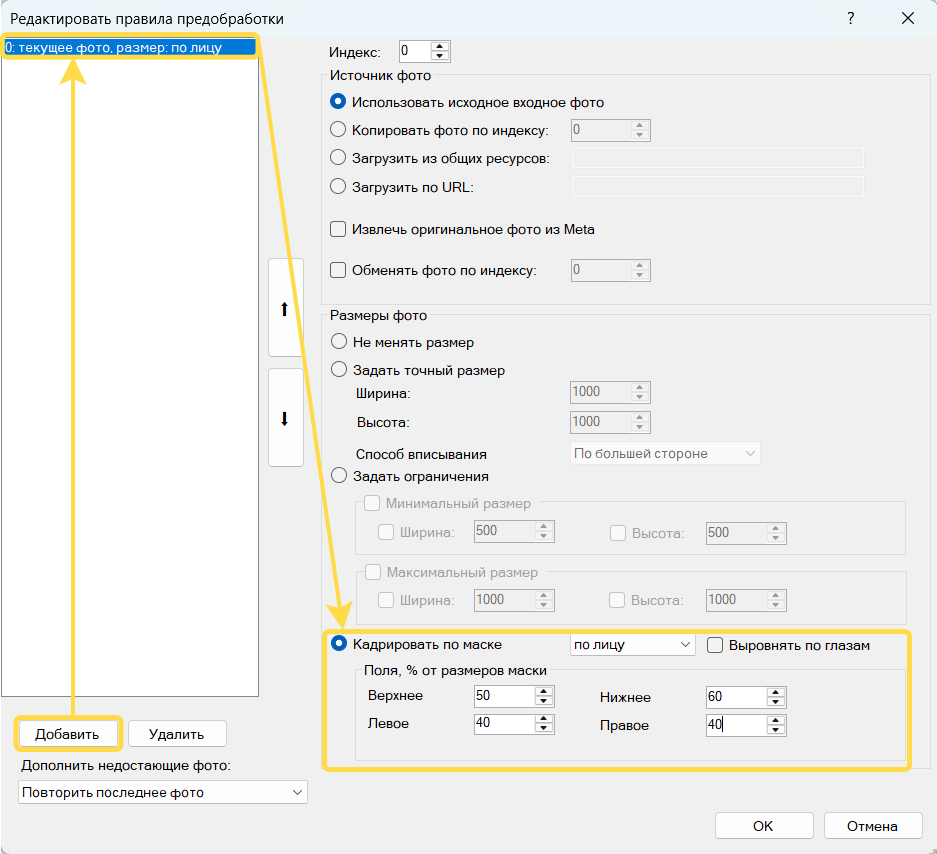937x854 pixels.
Task: Enable the Выровнять по глазам checkbox
Action: tap(716, 645)
